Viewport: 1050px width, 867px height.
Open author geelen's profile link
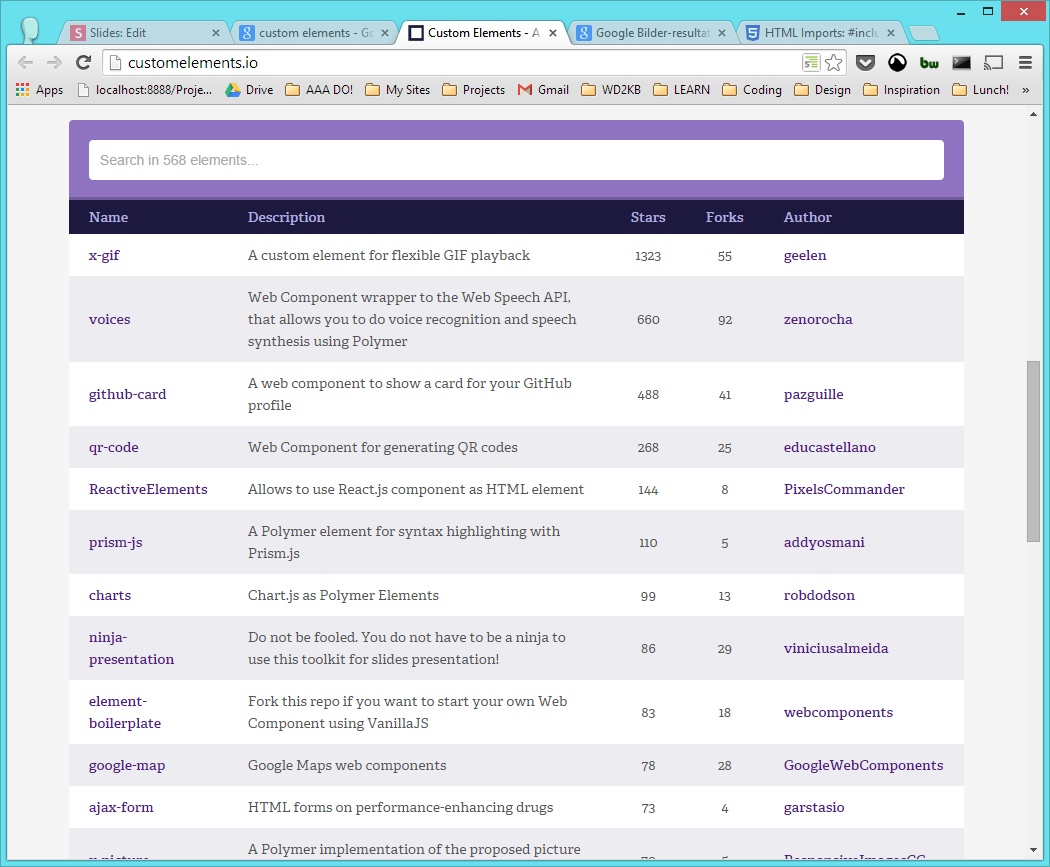[x=805, y=255]
